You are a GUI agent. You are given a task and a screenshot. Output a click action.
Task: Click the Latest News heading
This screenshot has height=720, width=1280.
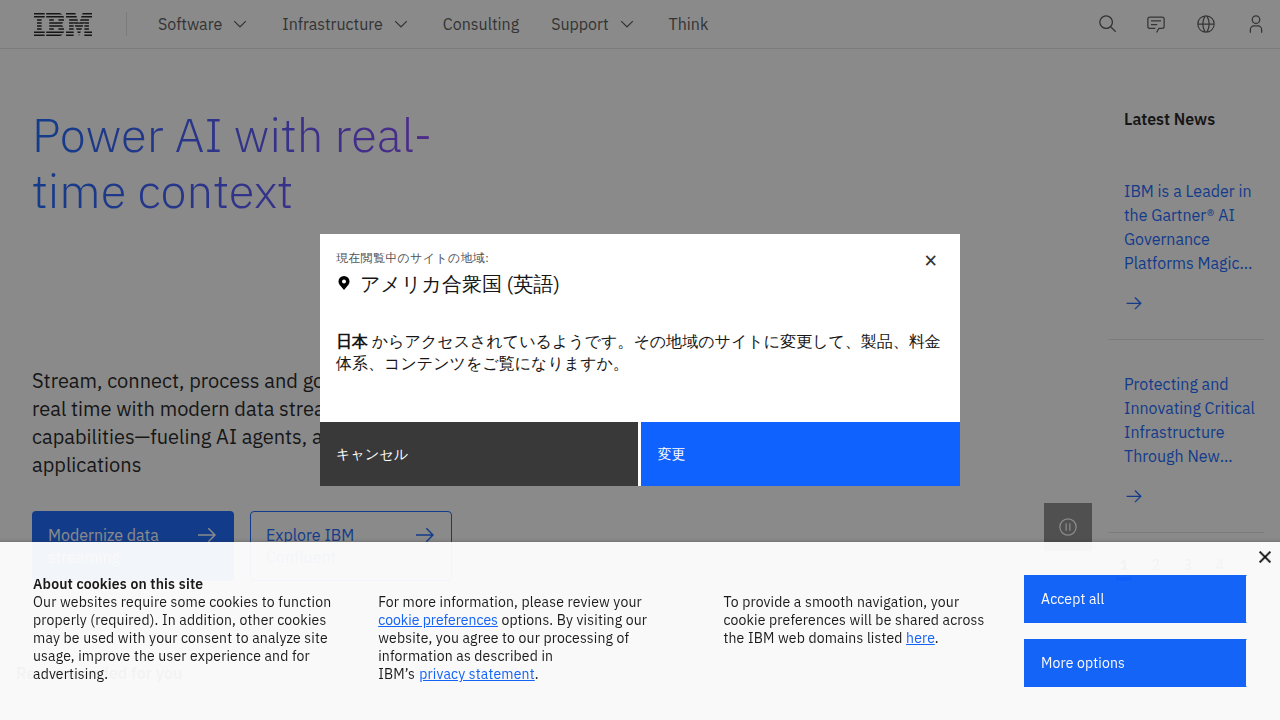tap(1169, 119)
